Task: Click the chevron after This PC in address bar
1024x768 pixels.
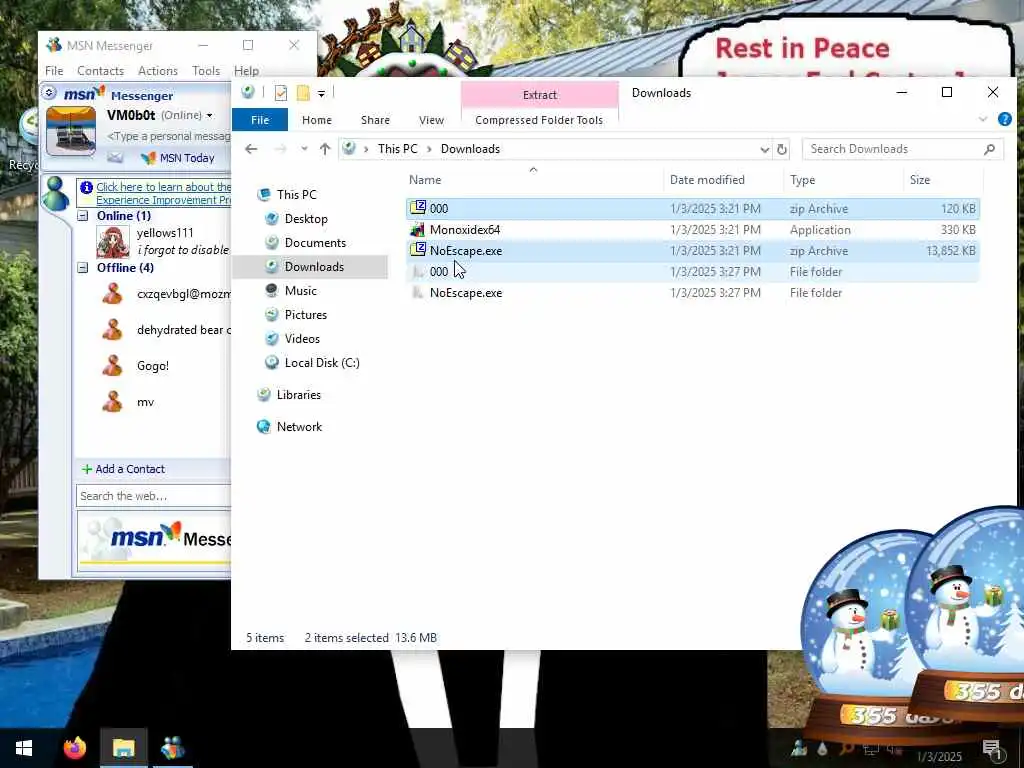Action: click(429, 149)
